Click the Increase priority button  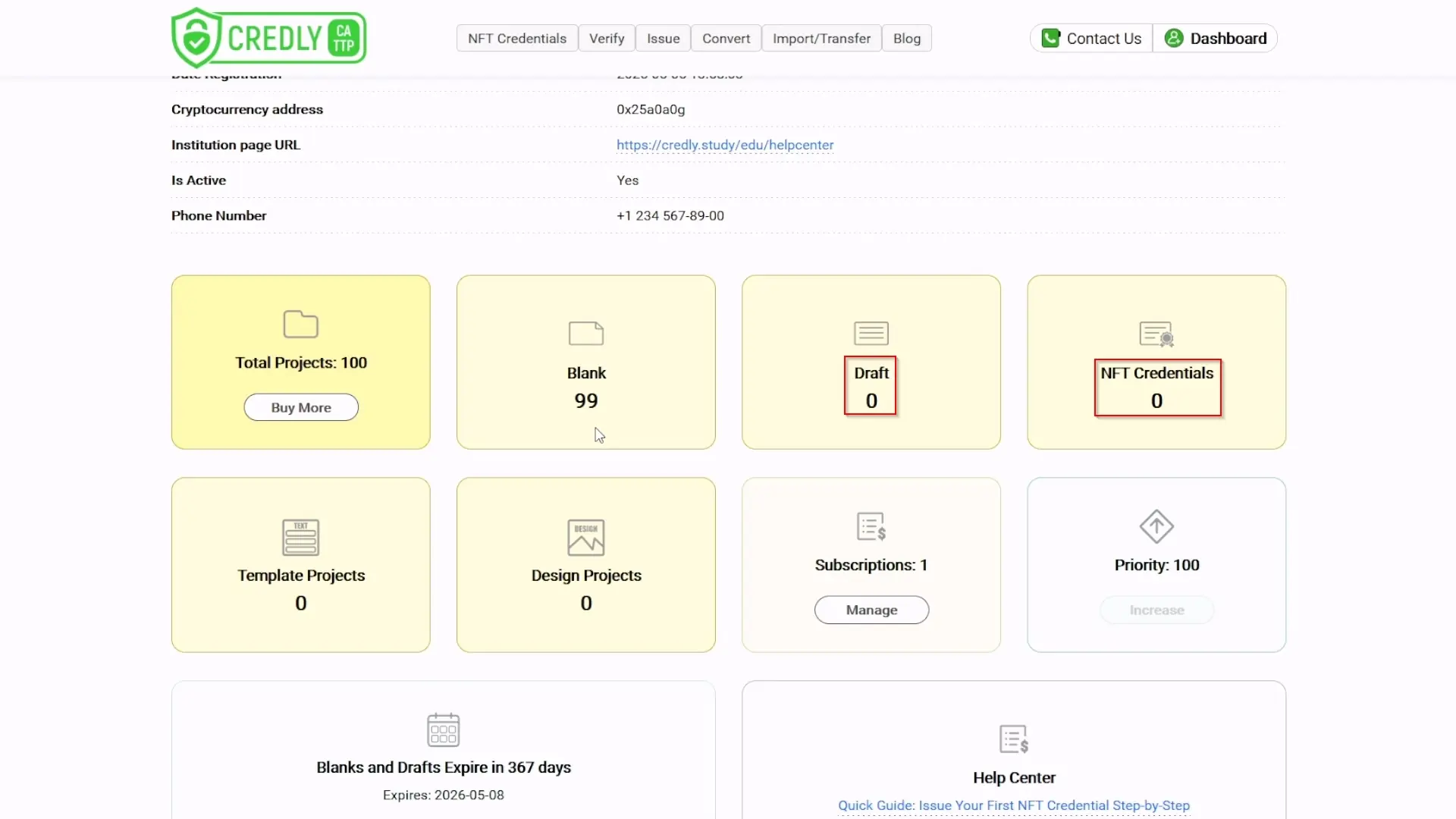(1156, 610)
